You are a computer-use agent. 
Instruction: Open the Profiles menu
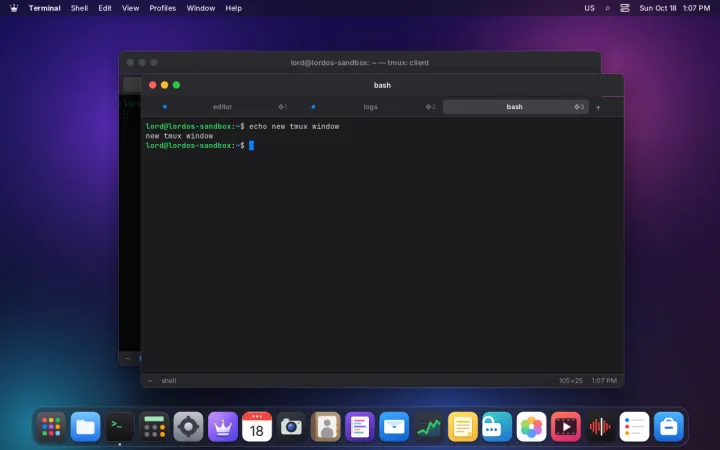163,8
